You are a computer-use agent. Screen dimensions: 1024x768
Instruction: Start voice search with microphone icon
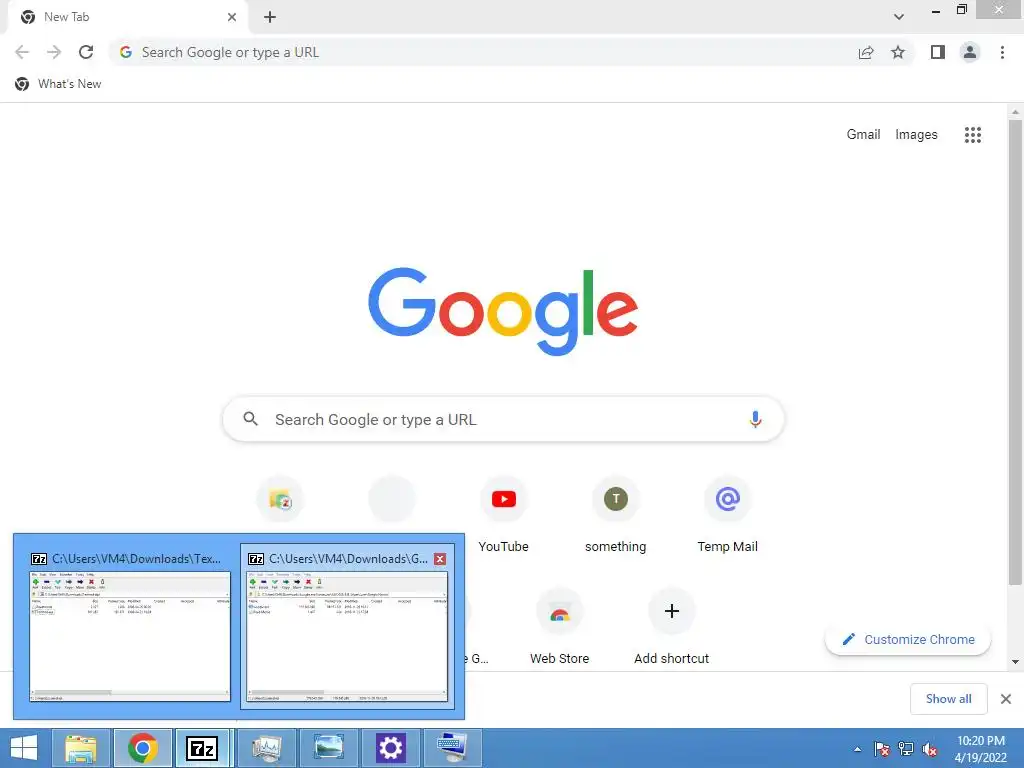tap(755, 419)
